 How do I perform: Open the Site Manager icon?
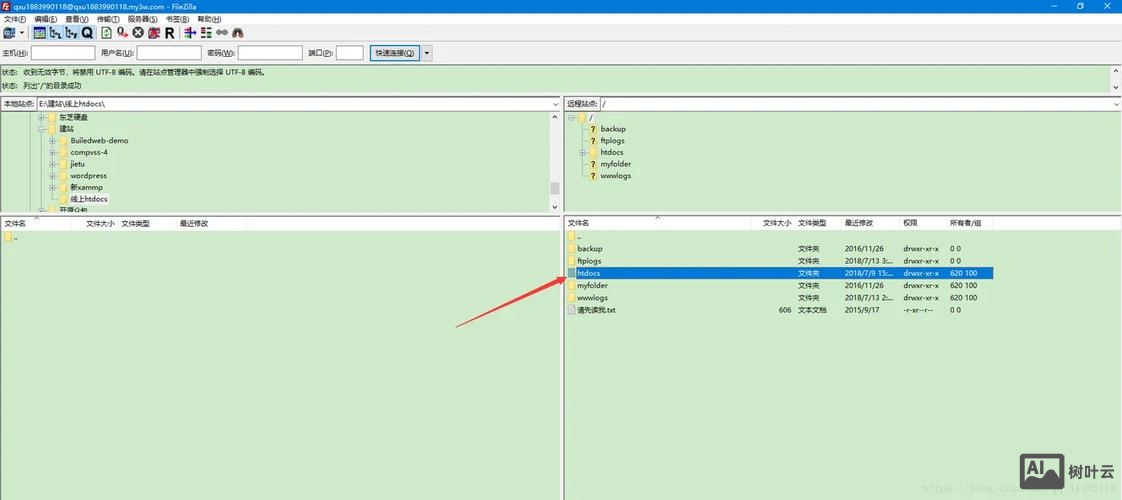tap(10, 33)
